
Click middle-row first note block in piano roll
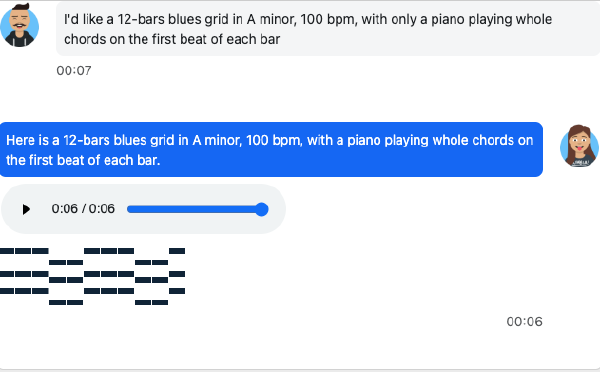[x=7, y=274]
